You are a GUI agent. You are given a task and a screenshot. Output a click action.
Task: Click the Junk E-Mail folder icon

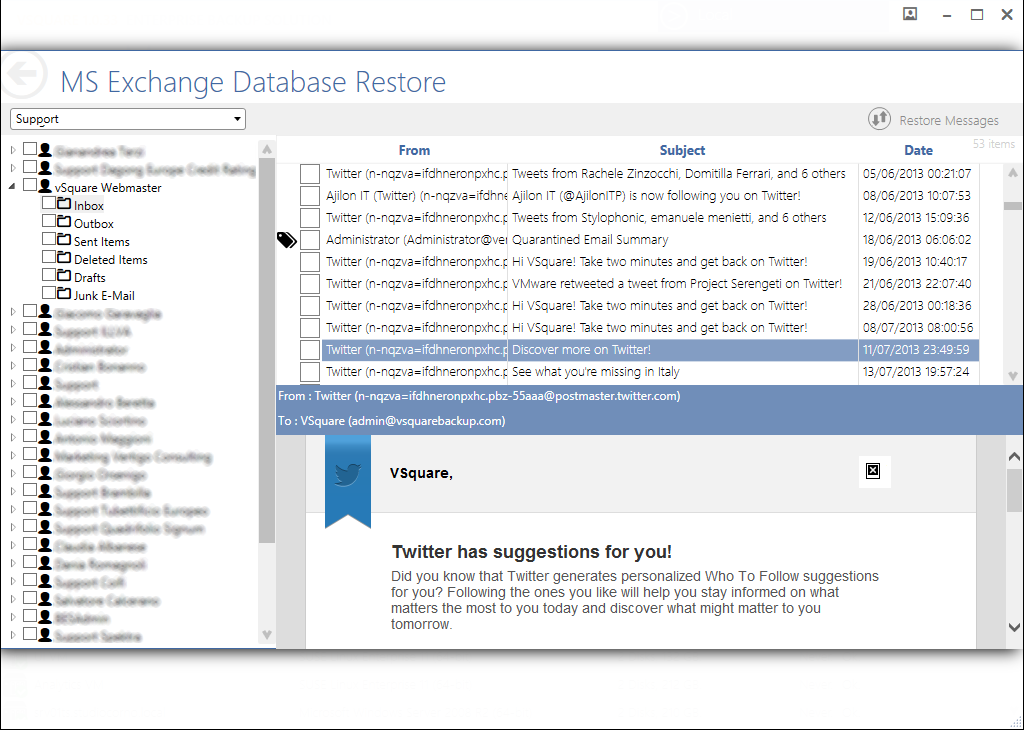pyautogui.click(x=64, y=294)
